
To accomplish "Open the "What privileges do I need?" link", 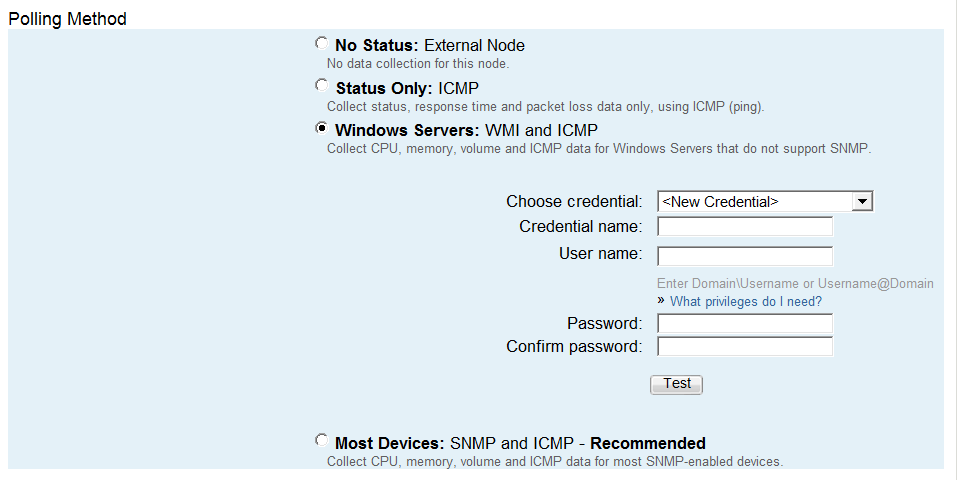I will [746, 302].
